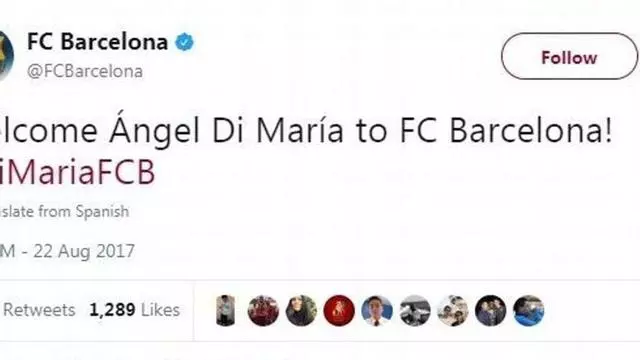Open the avatar of man in tie

(377, 311)
